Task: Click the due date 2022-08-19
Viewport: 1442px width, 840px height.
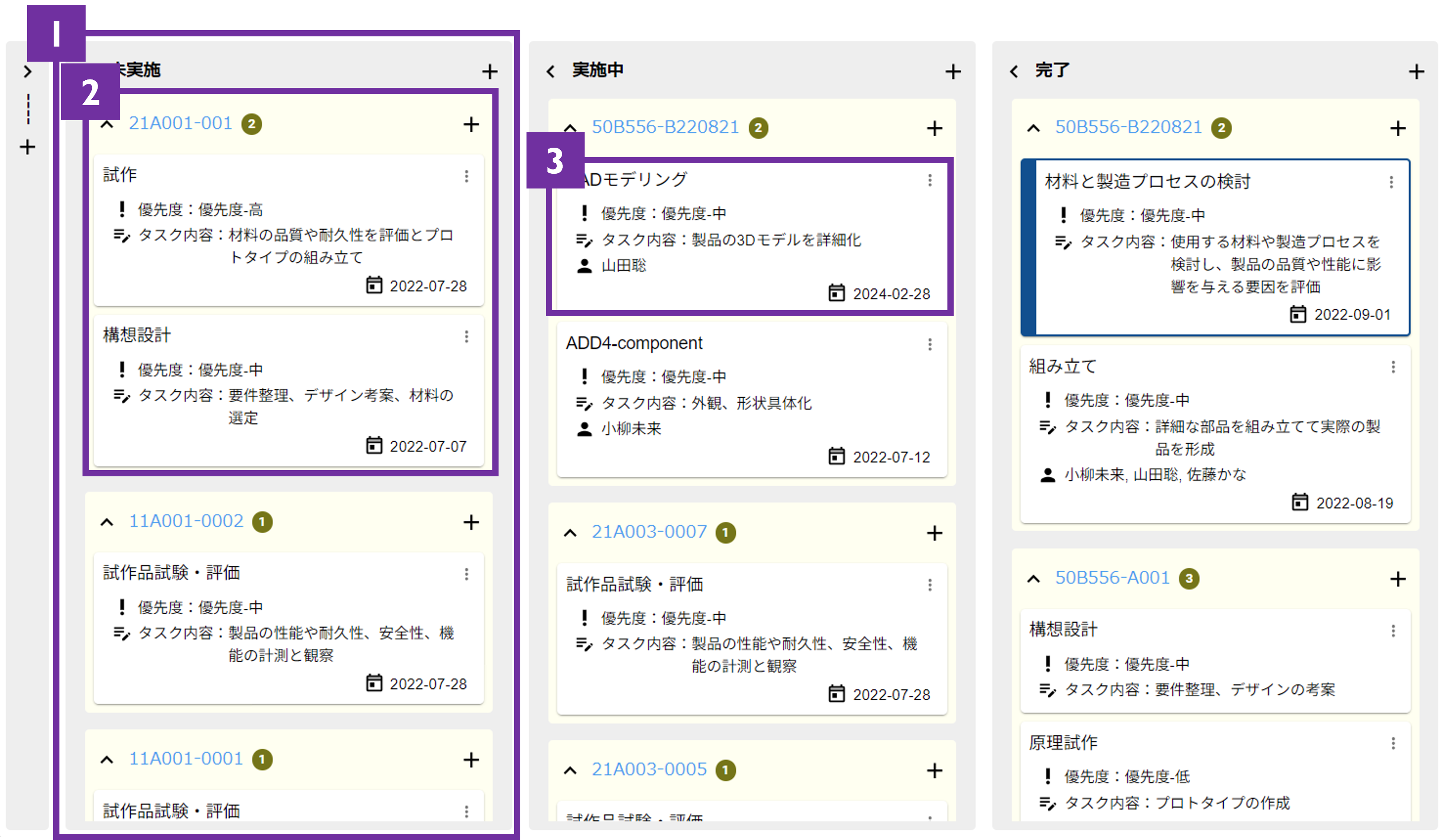Action: click(1355, 503)
